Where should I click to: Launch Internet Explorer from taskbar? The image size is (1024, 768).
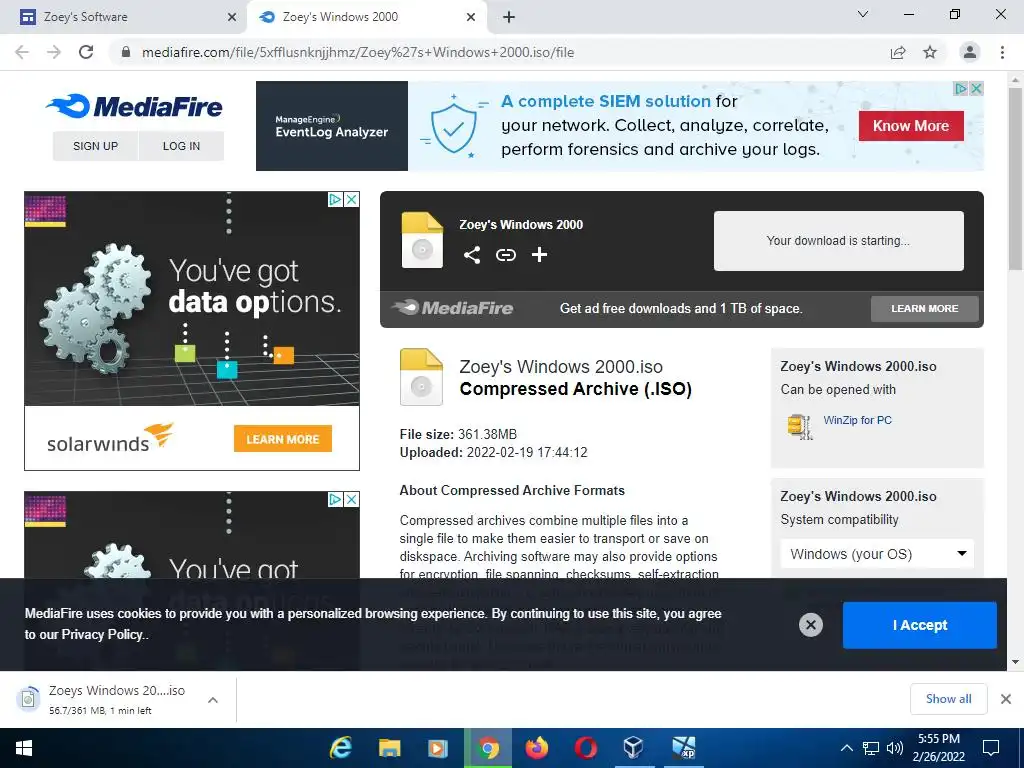[340, 748]
